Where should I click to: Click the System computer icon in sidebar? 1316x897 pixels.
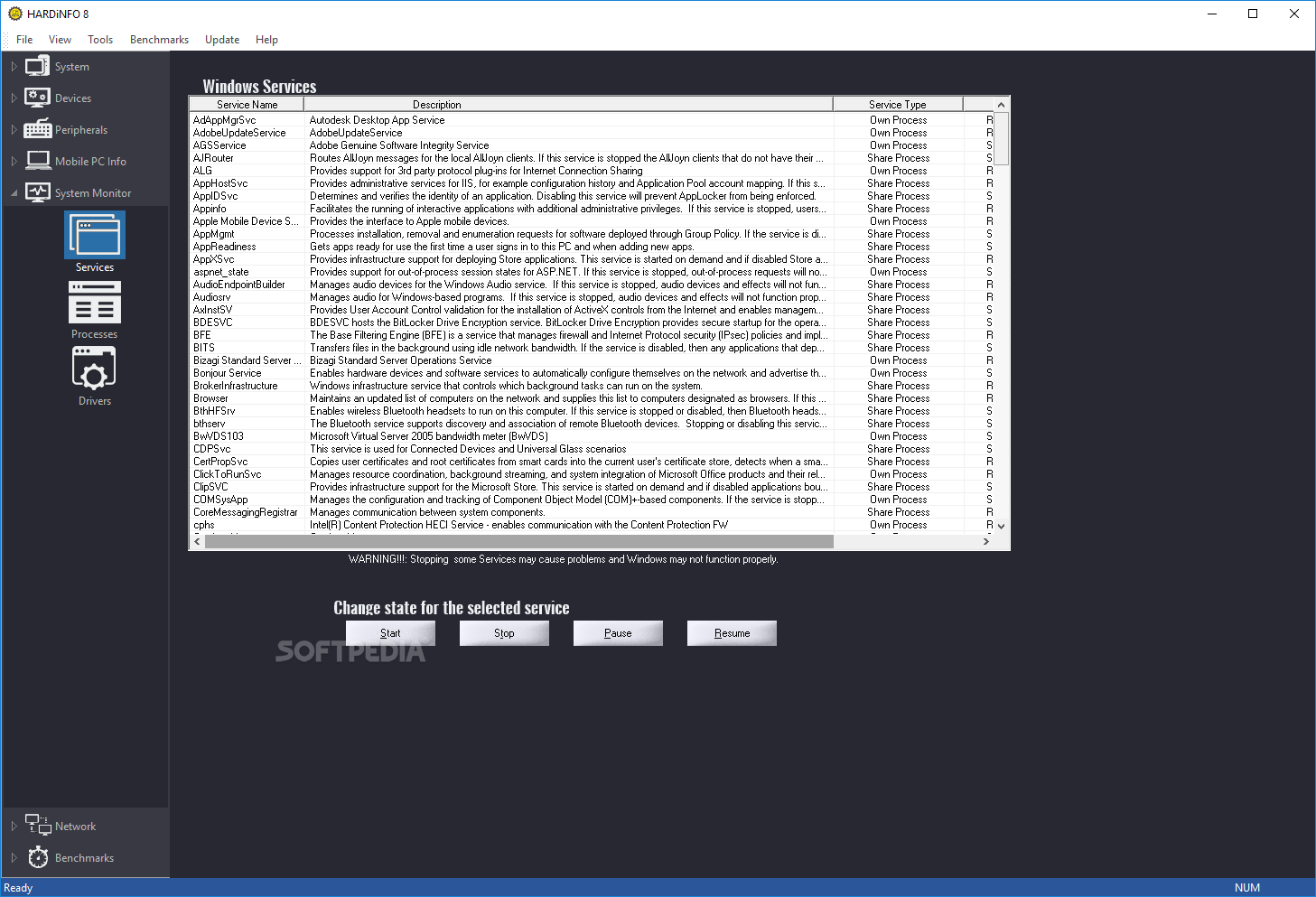pos(38,66)
